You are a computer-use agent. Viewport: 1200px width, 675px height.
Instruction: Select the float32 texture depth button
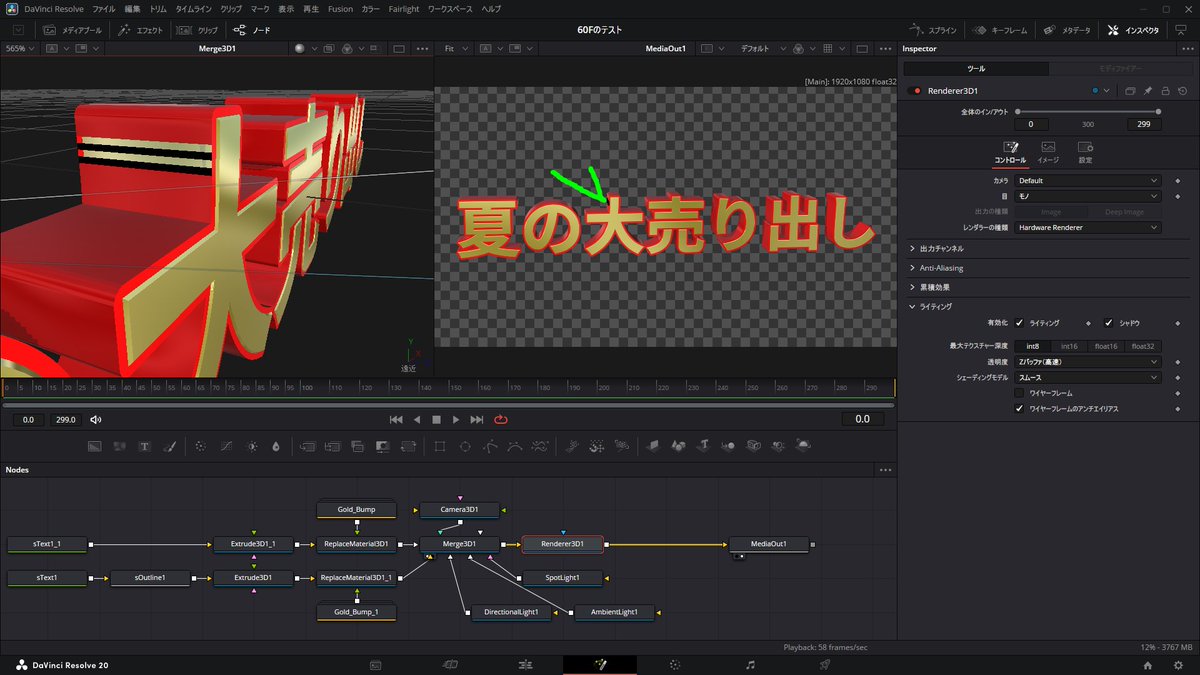pyautogui.click(x=1143, y=345)
